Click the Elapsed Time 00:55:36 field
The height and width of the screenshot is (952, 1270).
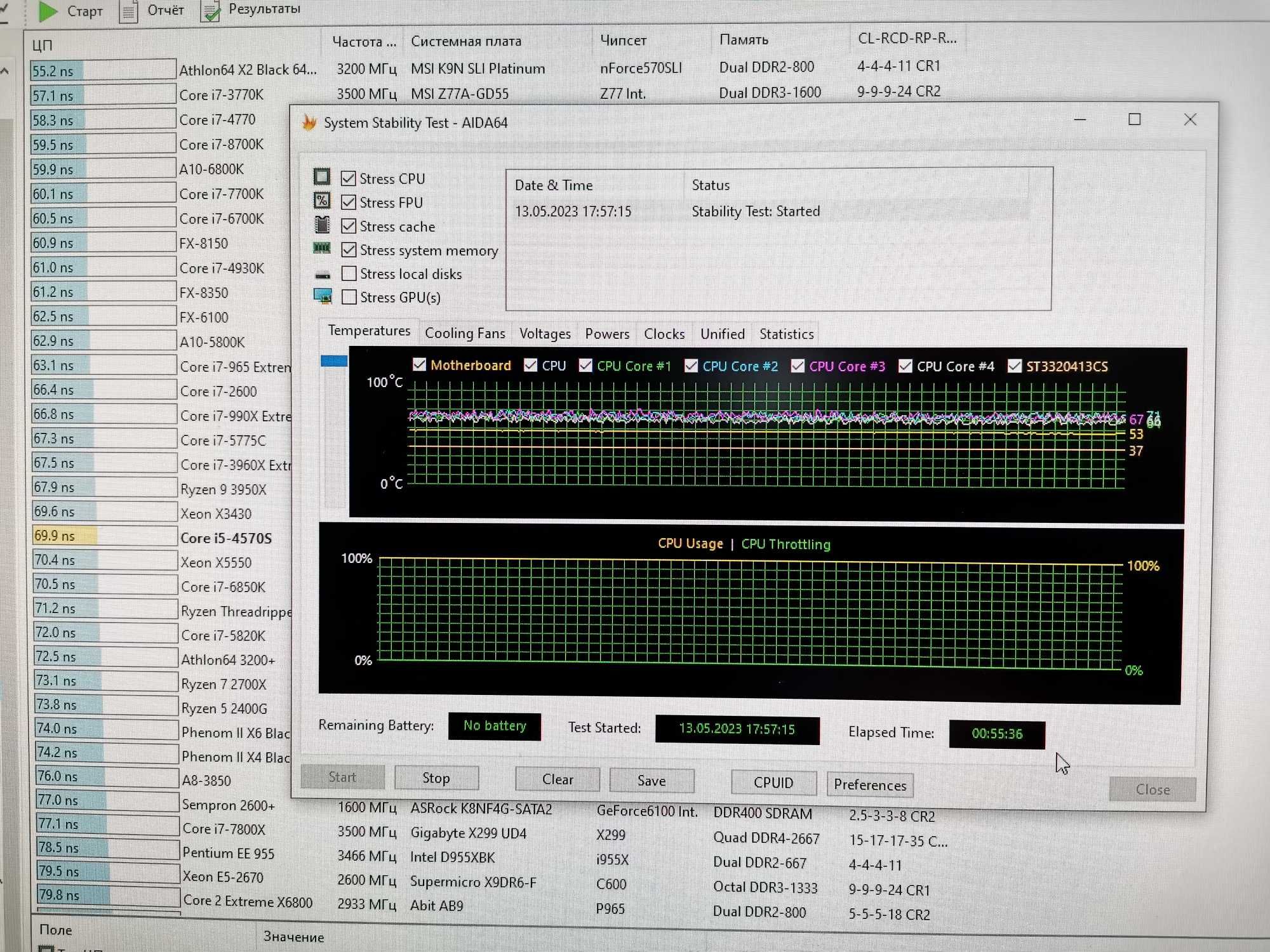pos(997,734)
